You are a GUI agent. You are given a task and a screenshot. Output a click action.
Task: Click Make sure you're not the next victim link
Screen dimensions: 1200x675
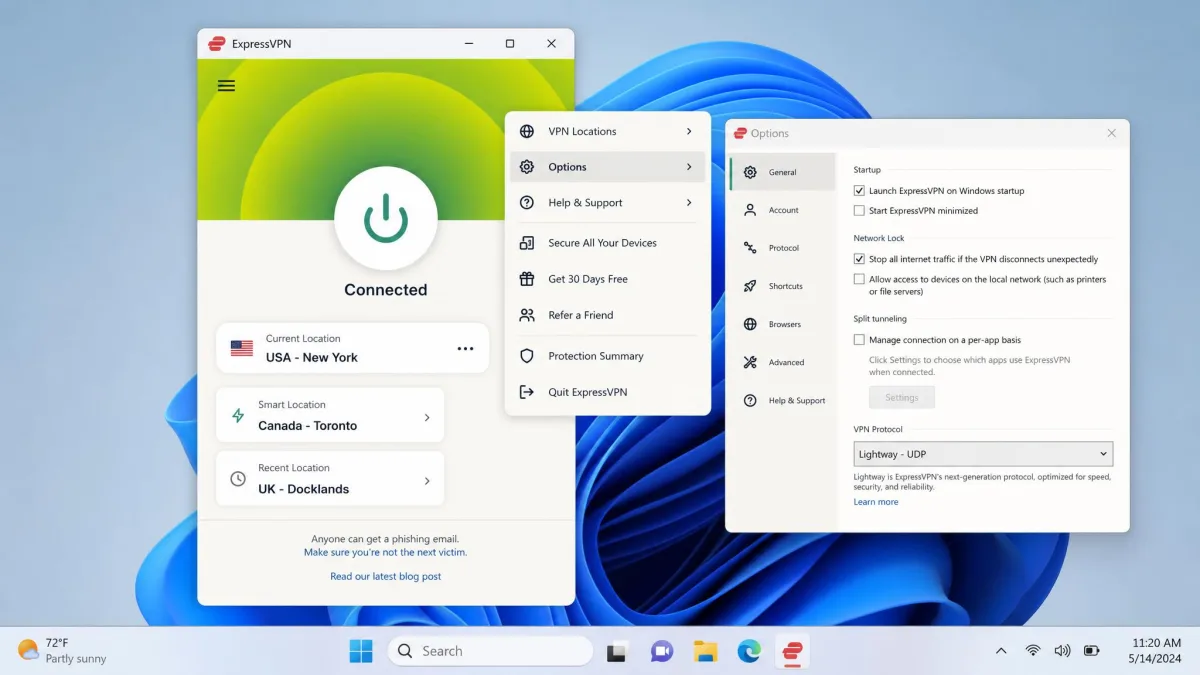[385, 552]
